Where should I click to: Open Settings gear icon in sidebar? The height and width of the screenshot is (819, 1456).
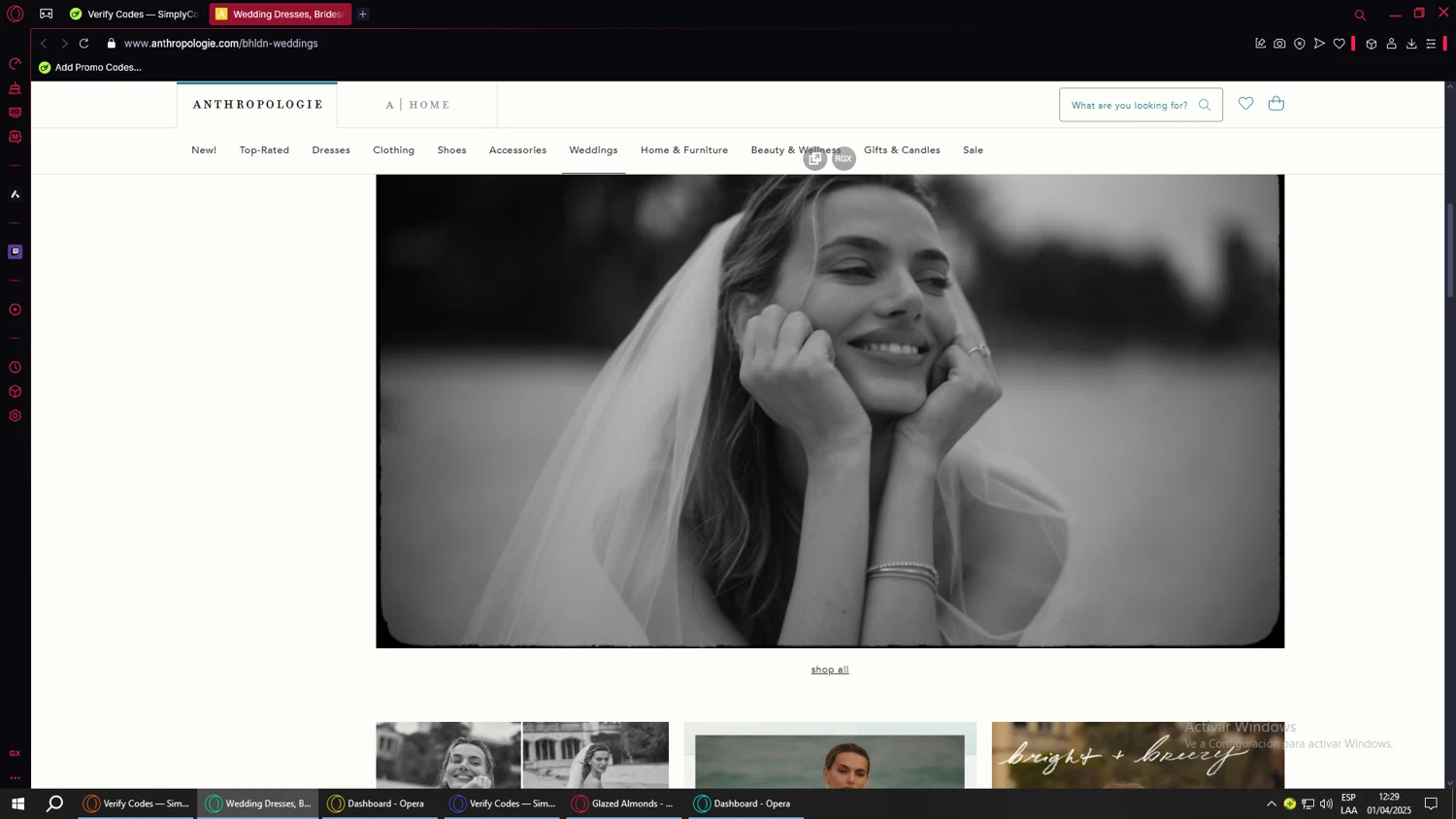15,416
